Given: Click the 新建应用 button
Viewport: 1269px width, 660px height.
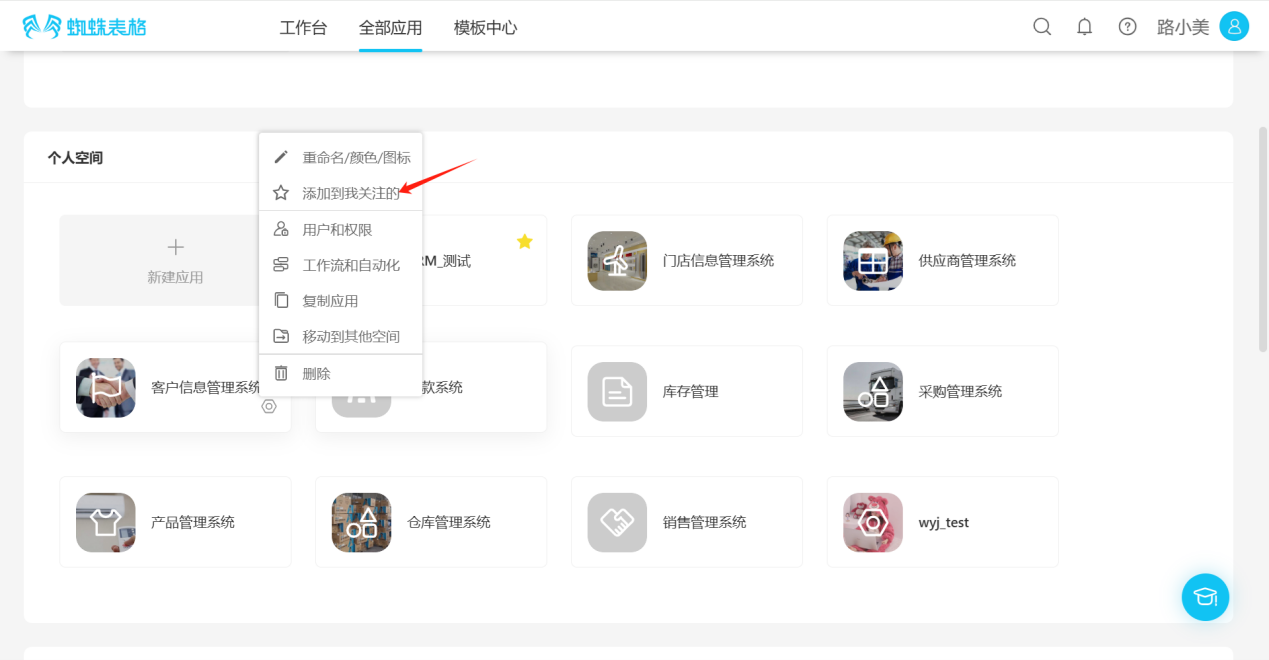Looking at the screenshot, I should 175,260.
